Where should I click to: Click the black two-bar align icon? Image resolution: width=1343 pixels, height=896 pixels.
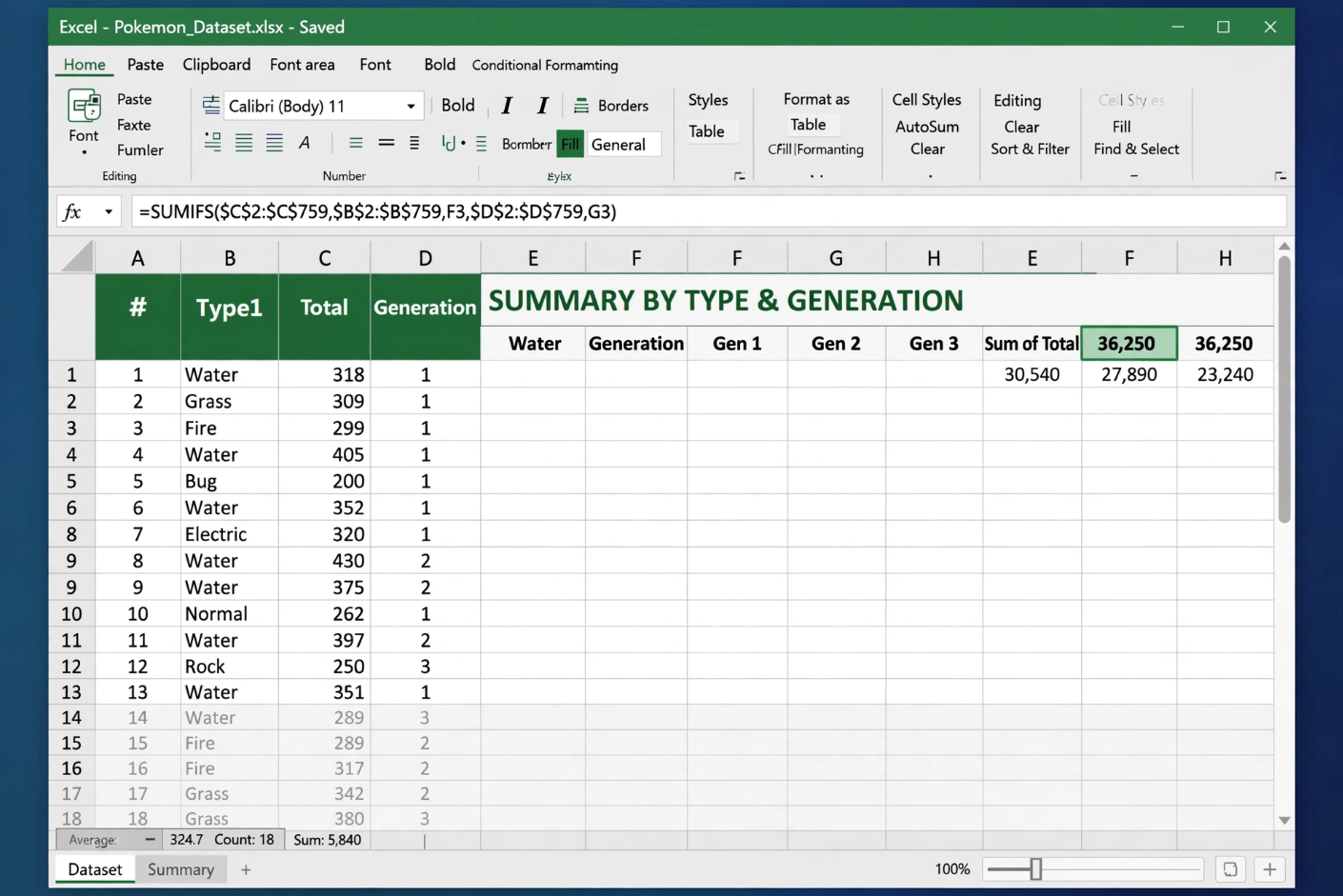click(x=386, y=143)
